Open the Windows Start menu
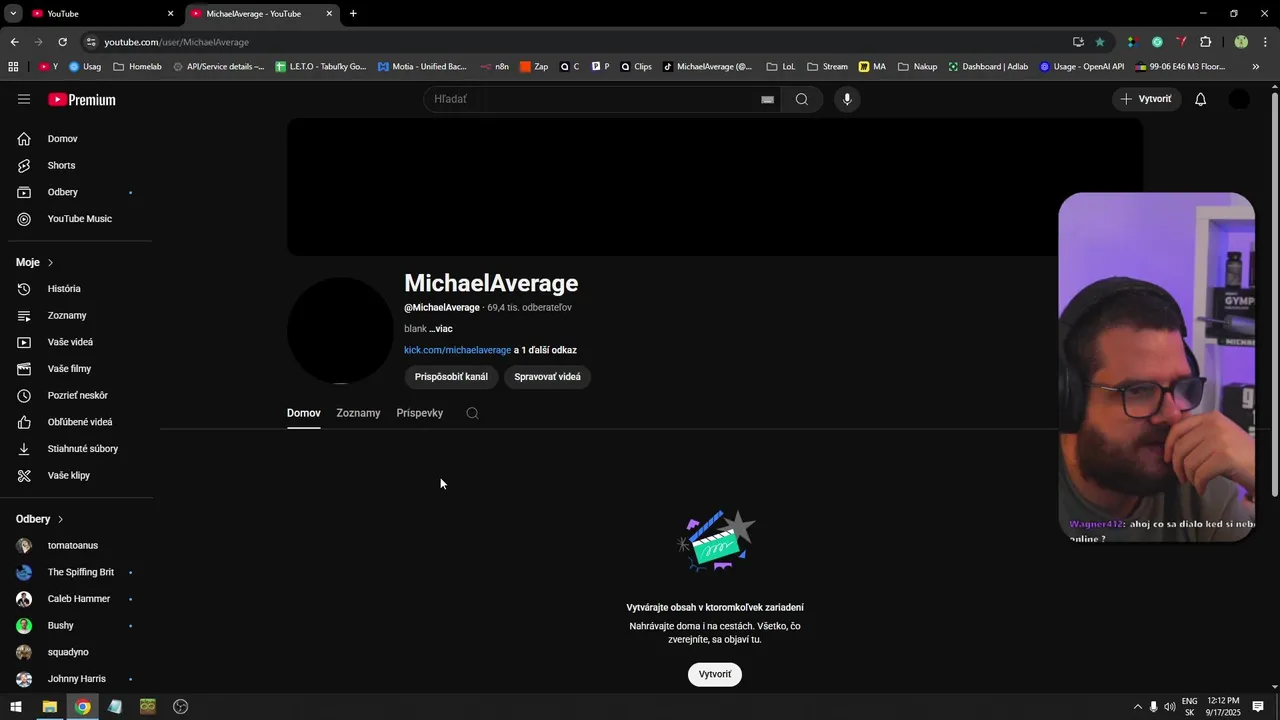Image resolution: width=1280 pixels, height=720 pixels. click(x=16, y=707)
